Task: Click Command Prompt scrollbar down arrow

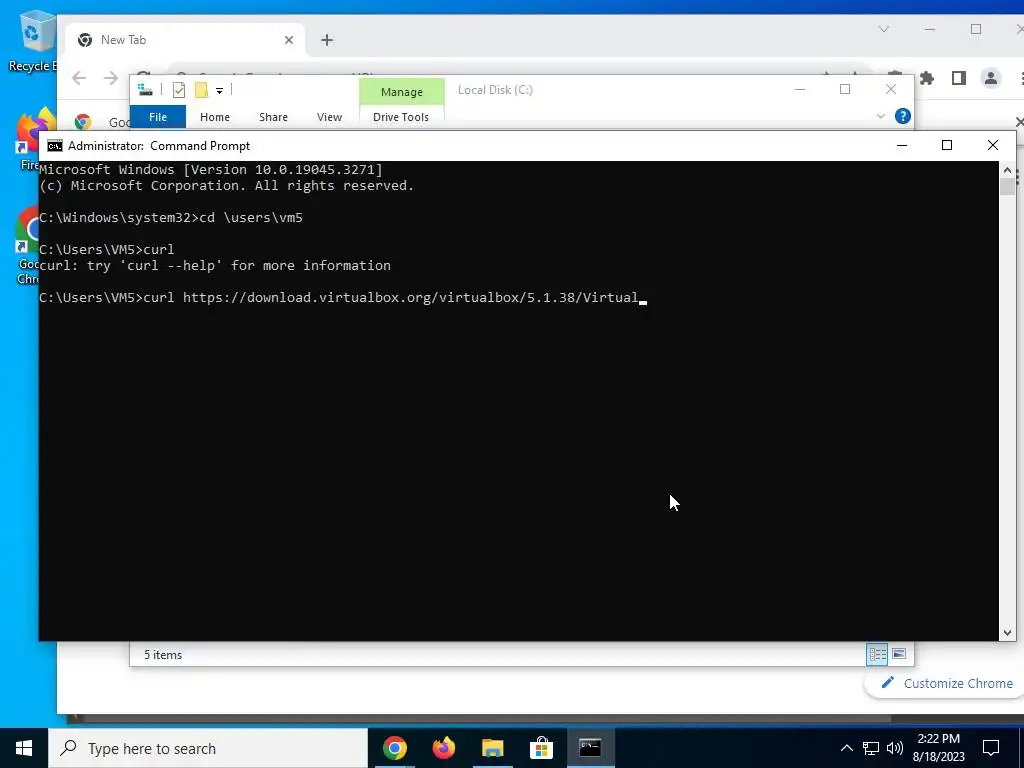Action: [1007, 632]
